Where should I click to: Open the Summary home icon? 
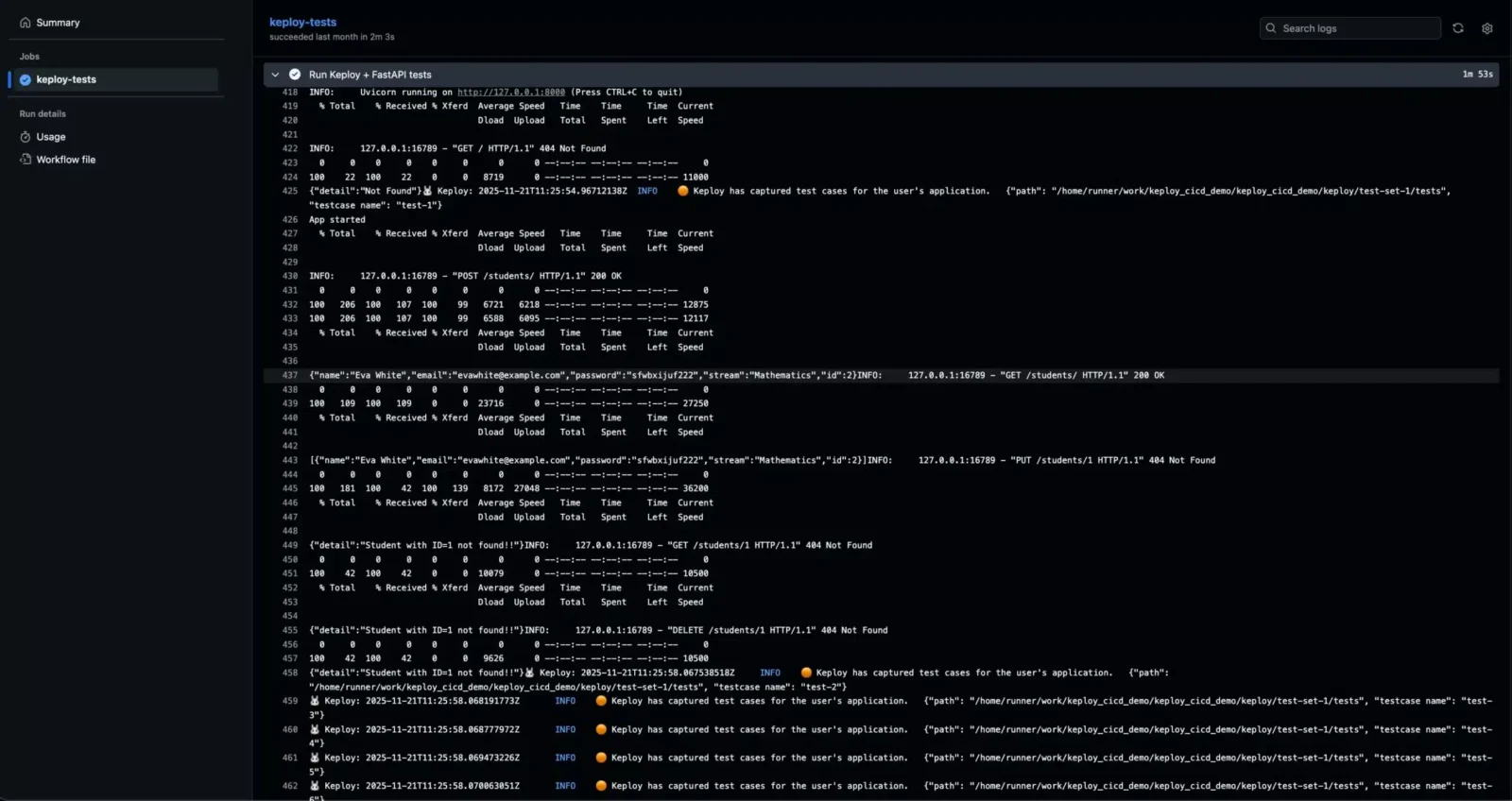click(26, 23)
